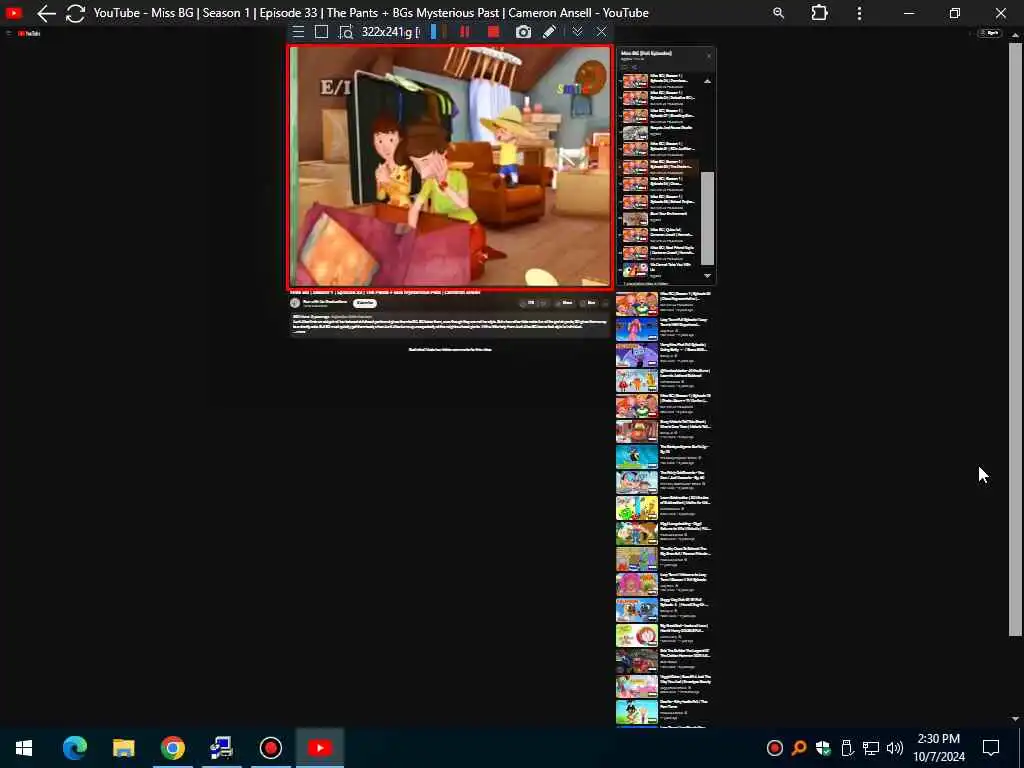Image resolution: width=1024 pixels, height=768 pixels.
Task: Open the second recommended video with blue thumbnail
Action: (x=637, y=329)
